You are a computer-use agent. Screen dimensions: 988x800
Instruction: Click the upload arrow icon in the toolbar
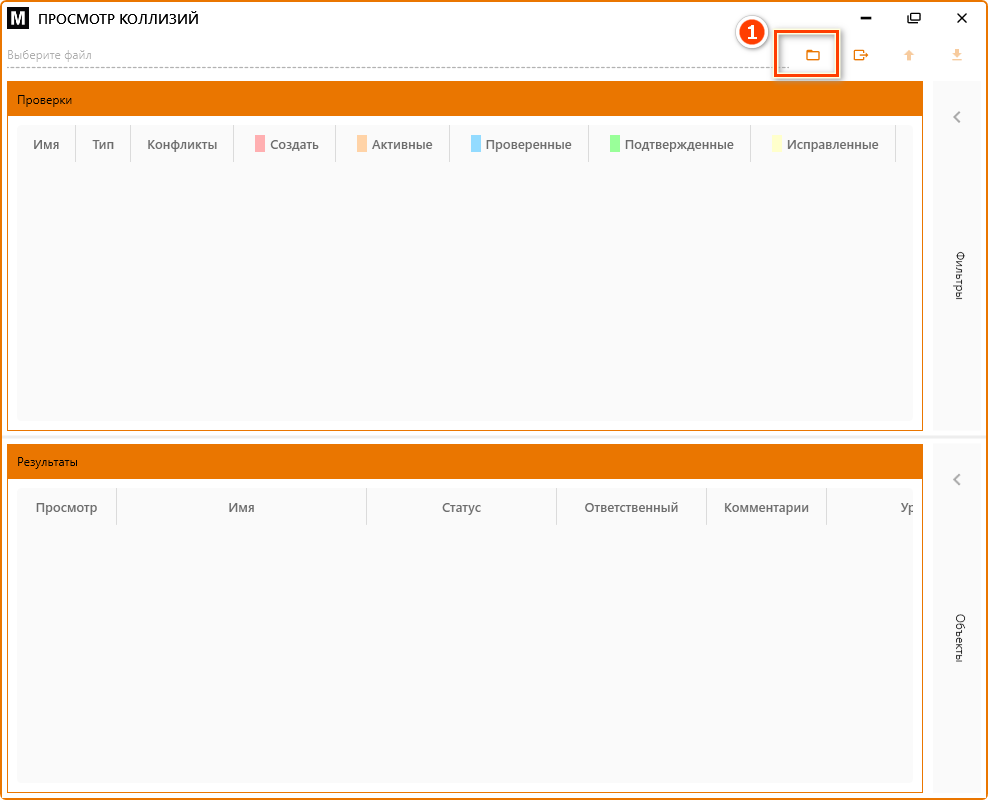click(908, 55)
